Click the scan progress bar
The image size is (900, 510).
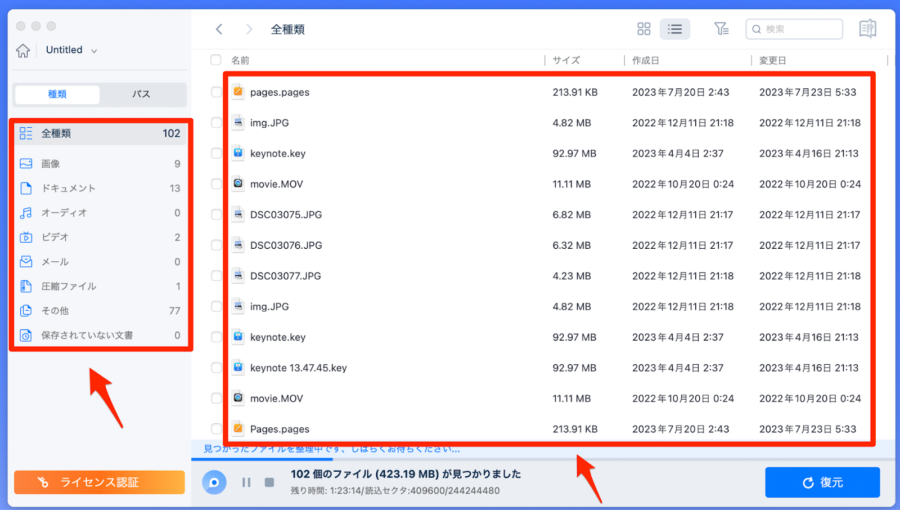click(542, 459)
